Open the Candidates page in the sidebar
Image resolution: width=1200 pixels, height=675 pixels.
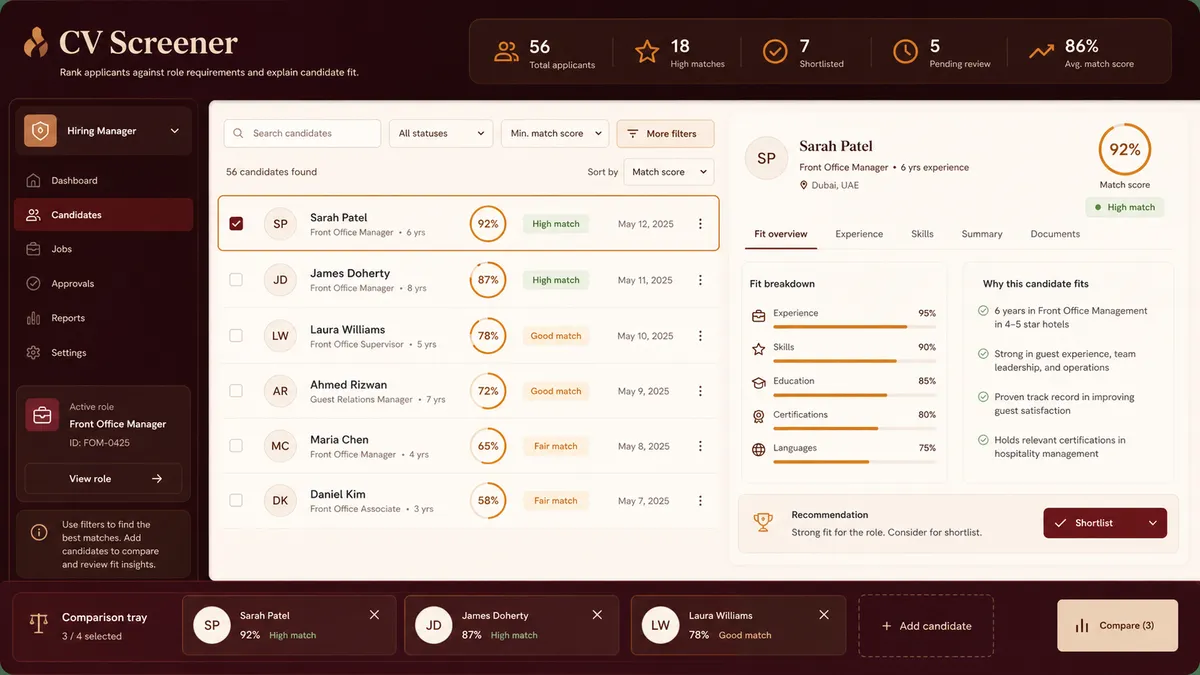pos(103,215)
